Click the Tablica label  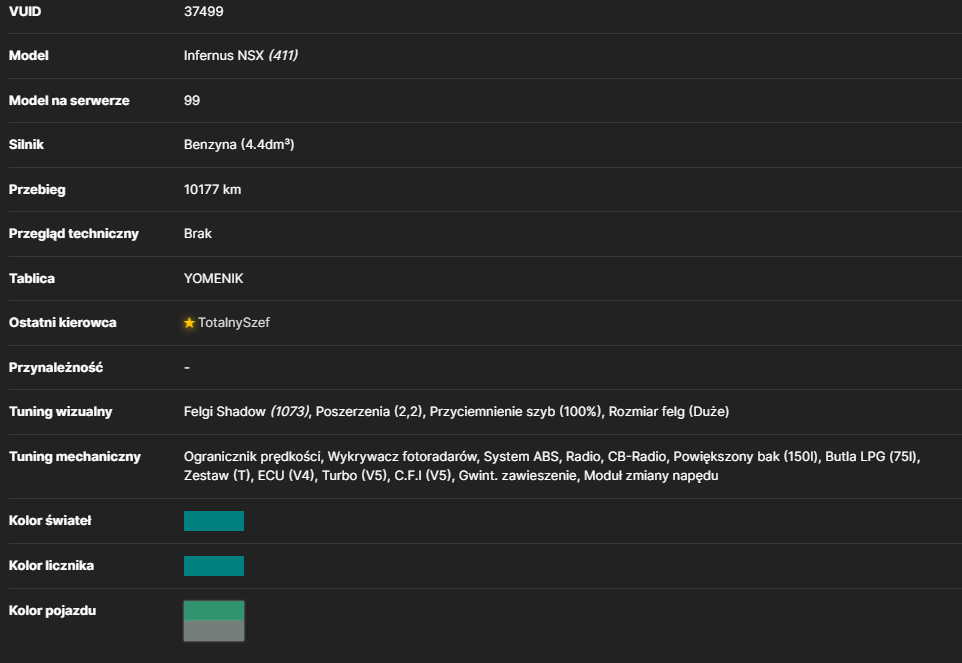point(32,278)
